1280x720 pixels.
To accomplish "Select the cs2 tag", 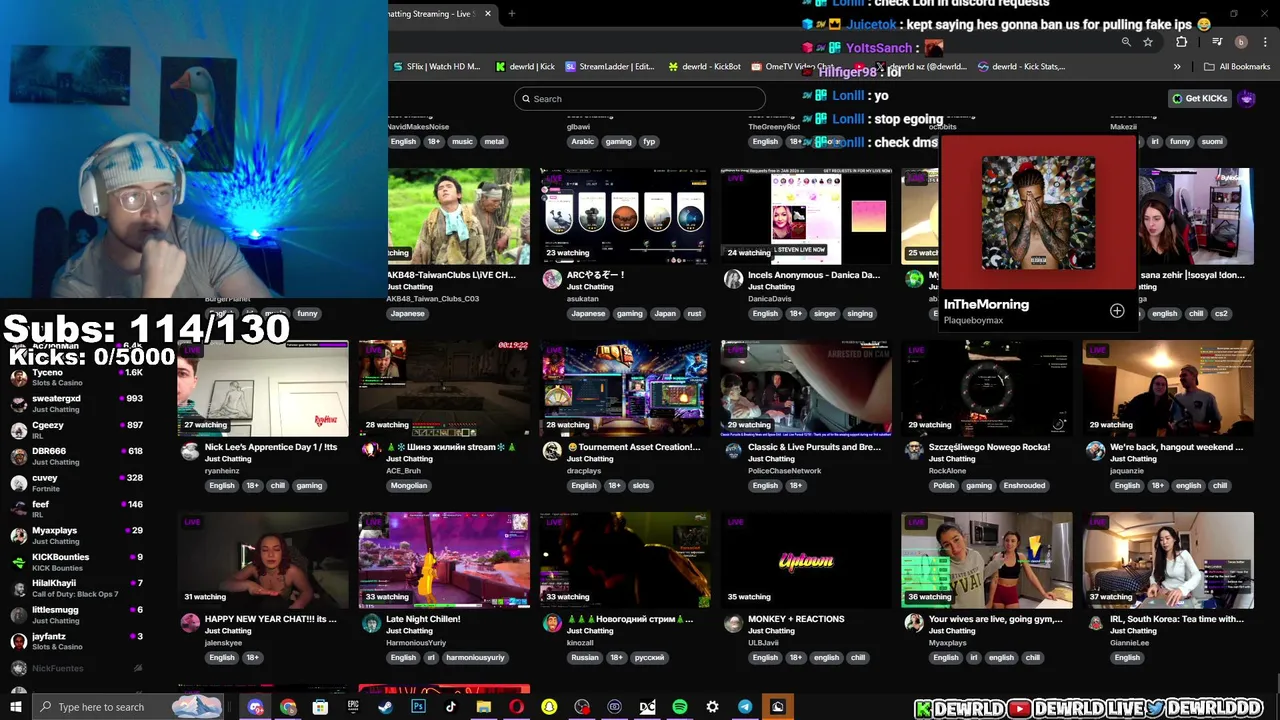I will (x=1221, y=314).
